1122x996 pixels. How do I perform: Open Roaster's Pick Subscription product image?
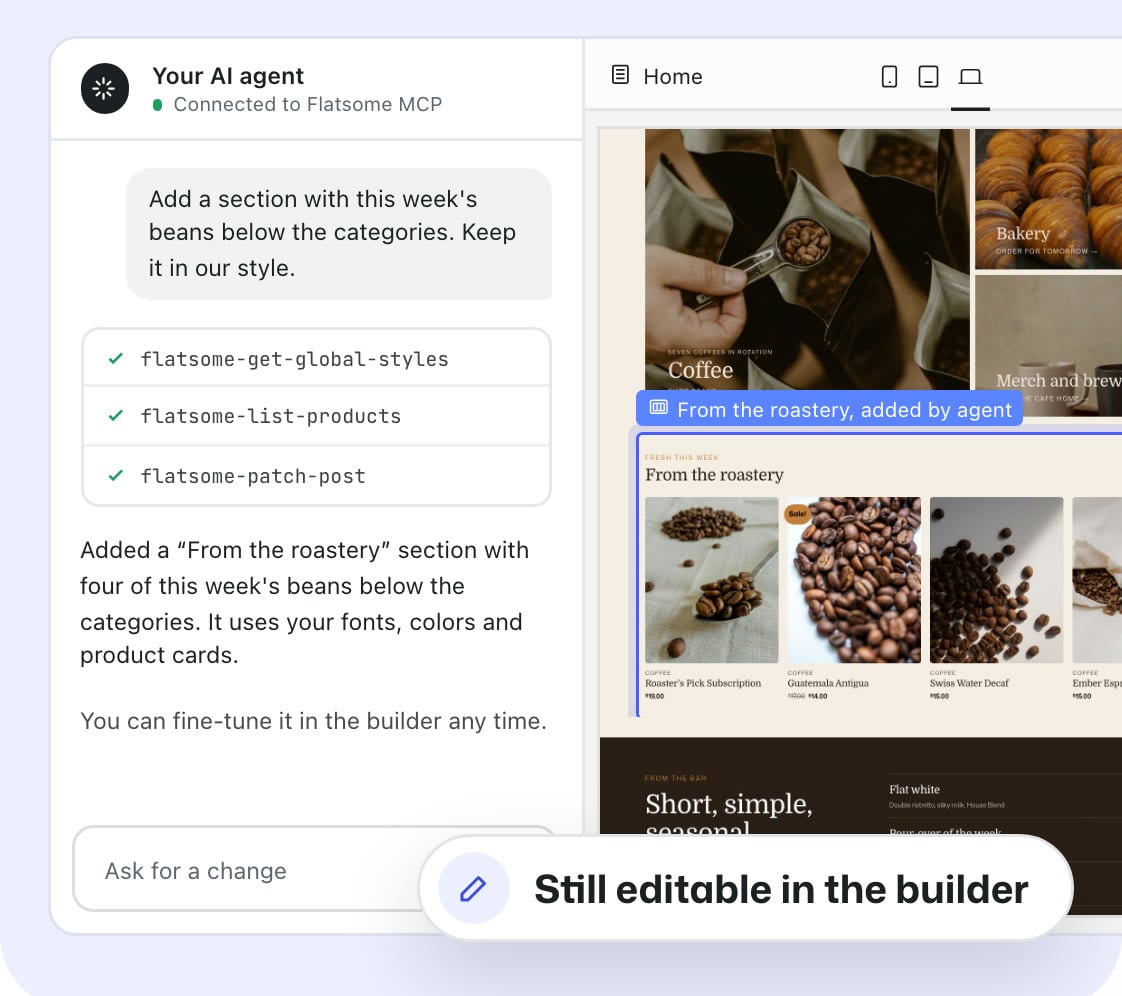711,580
